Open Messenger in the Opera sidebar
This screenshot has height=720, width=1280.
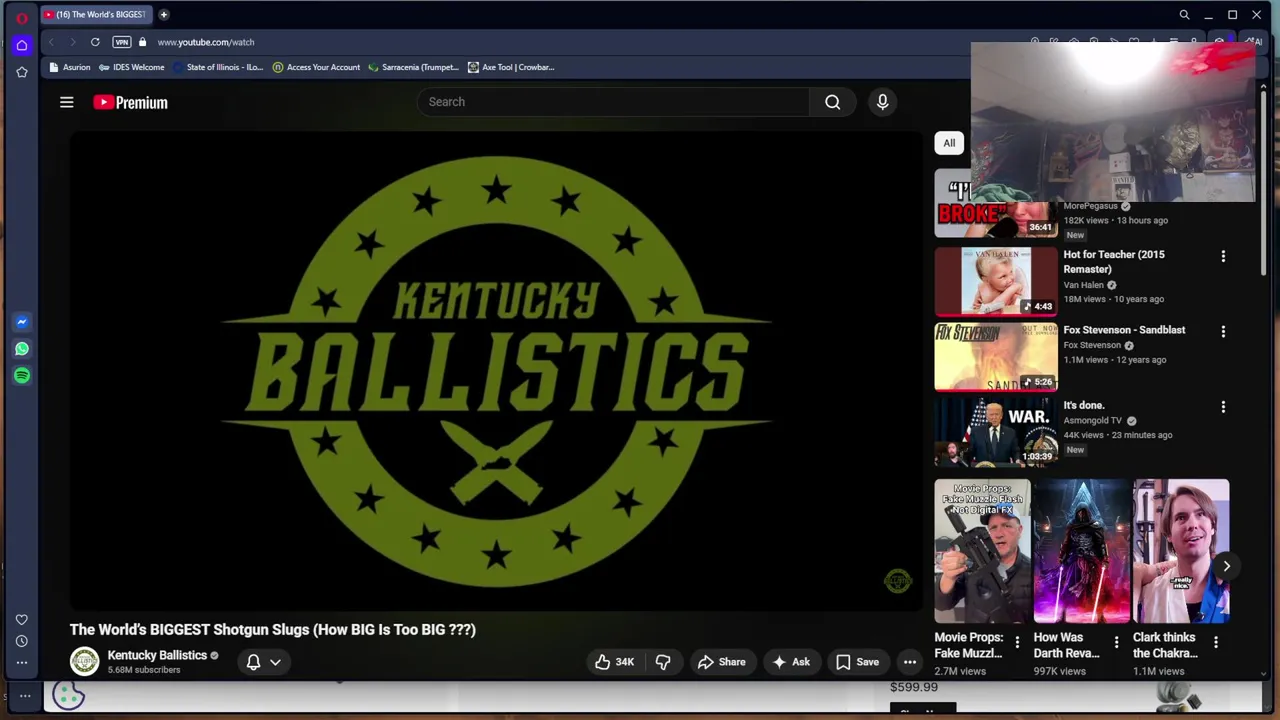[22, 322]
